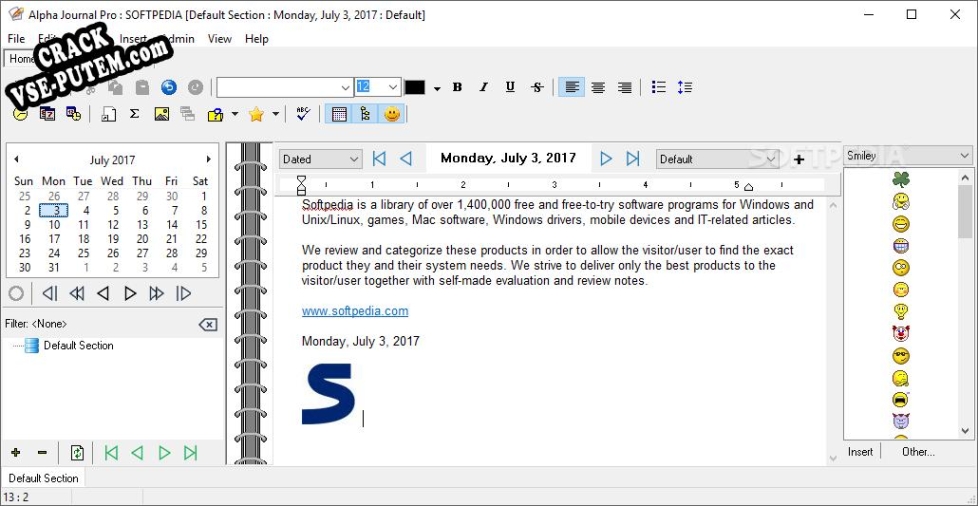Jump to last entry with green arrow
Viewport: 978px width, 506px height.
pos(191,453)
